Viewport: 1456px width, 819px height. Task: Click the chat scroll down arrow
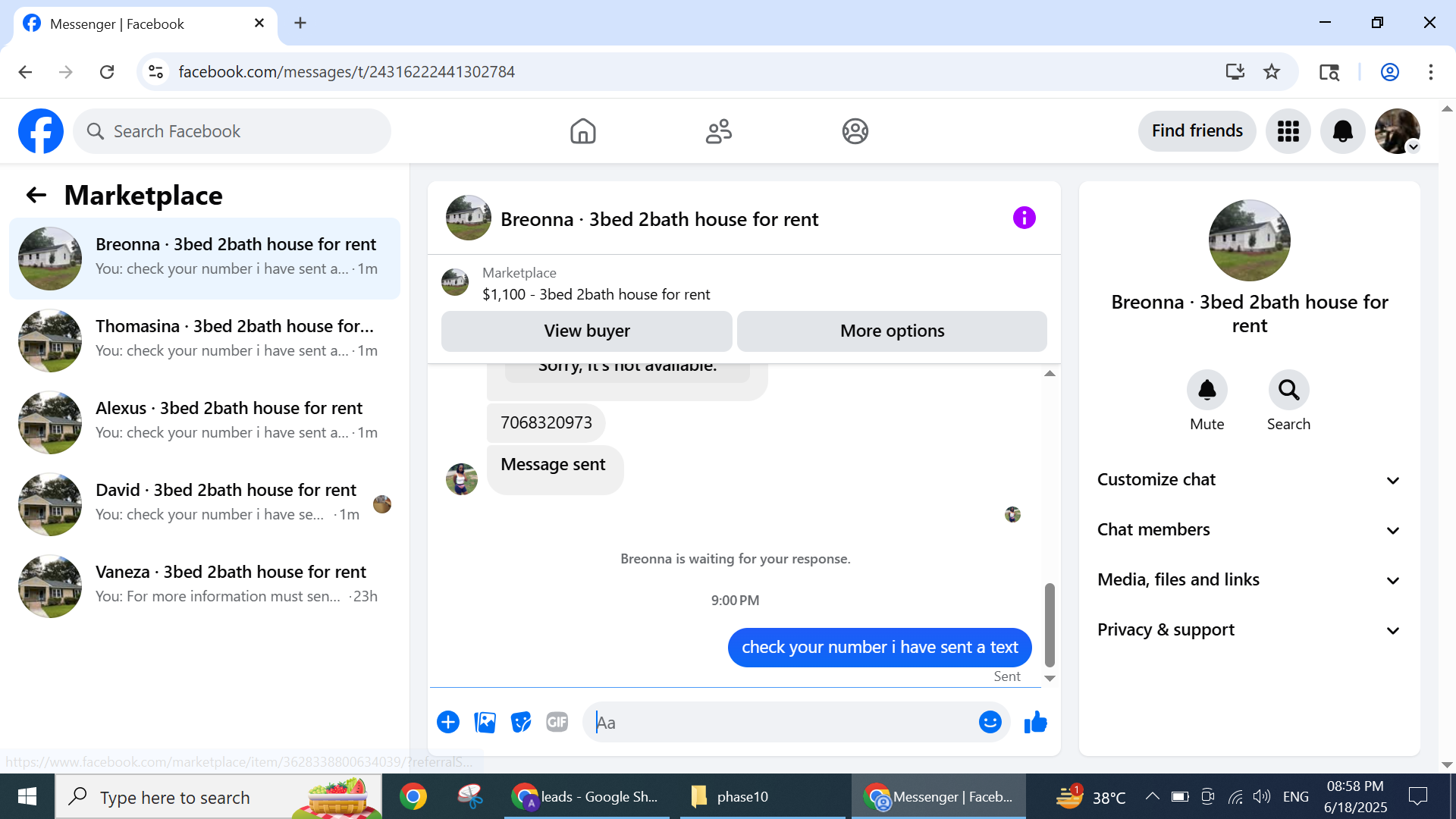(x=1050, y=678)
